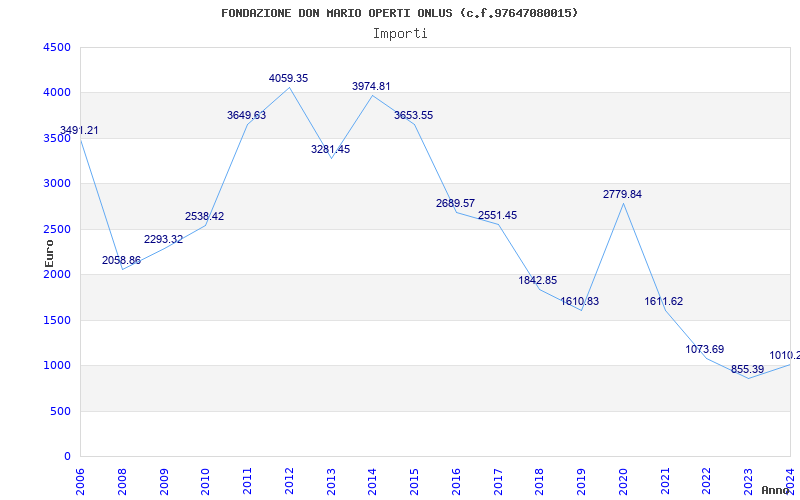Click y-axis tick label 2000
The height and width of the screenshot is (500, 800).
tap(57, 274)
